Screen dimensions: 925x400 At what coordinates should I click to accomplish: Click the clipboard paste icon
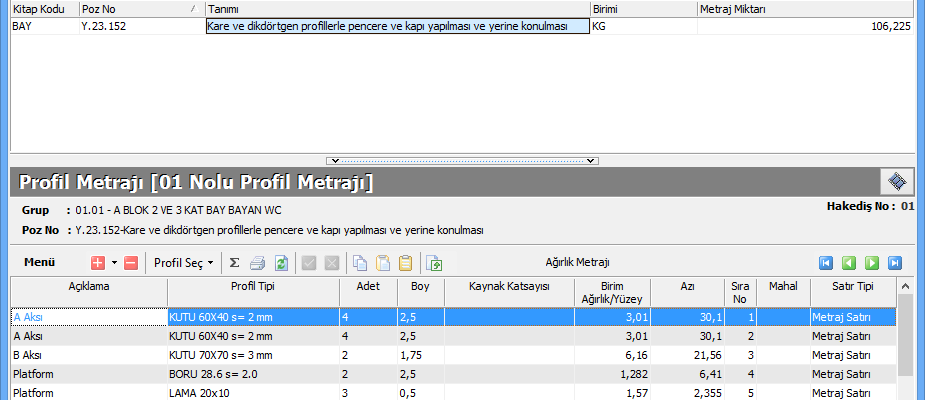click(x=405, y=263)
